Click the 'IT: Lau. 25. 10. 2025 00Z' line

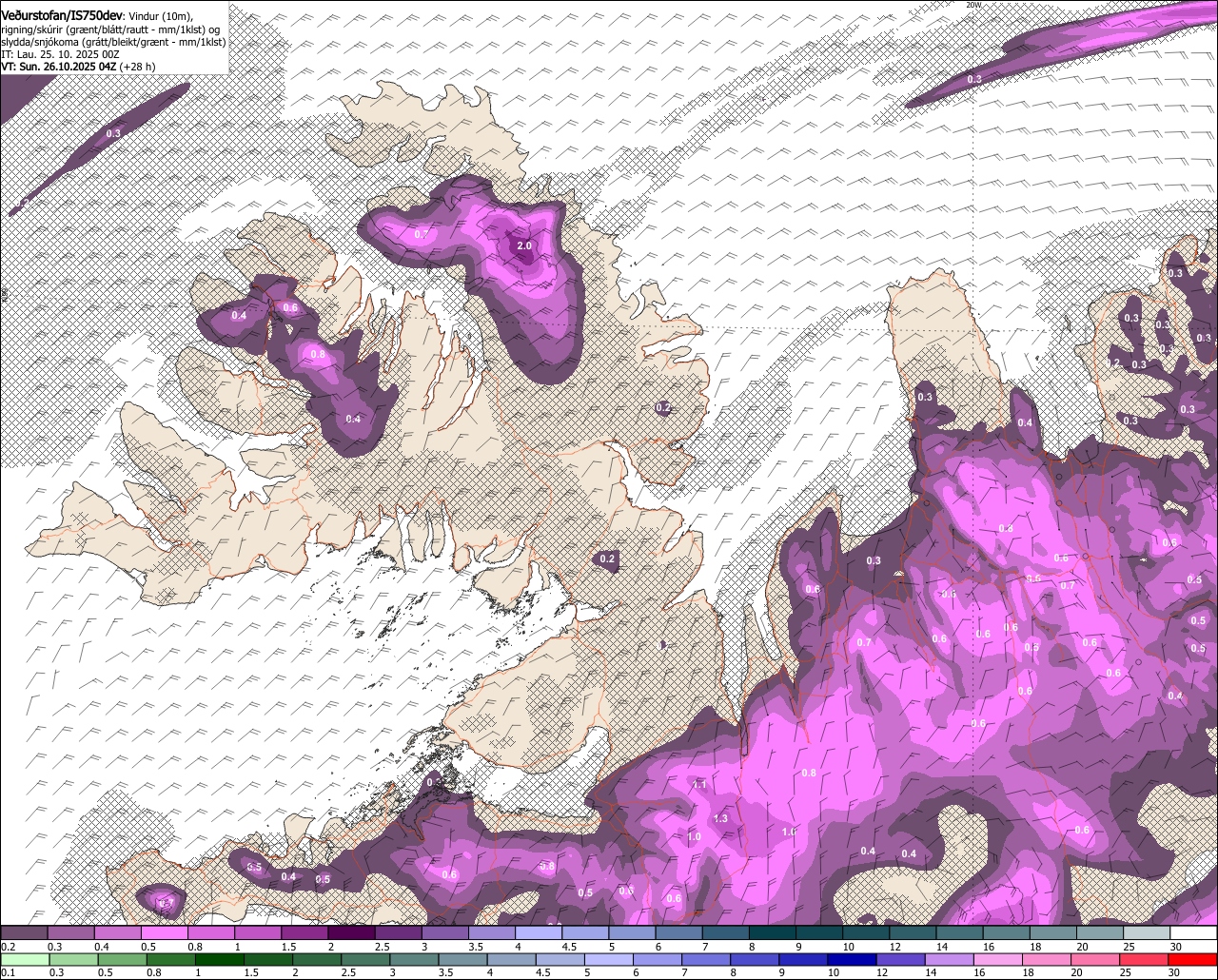(x=60, y=54)
